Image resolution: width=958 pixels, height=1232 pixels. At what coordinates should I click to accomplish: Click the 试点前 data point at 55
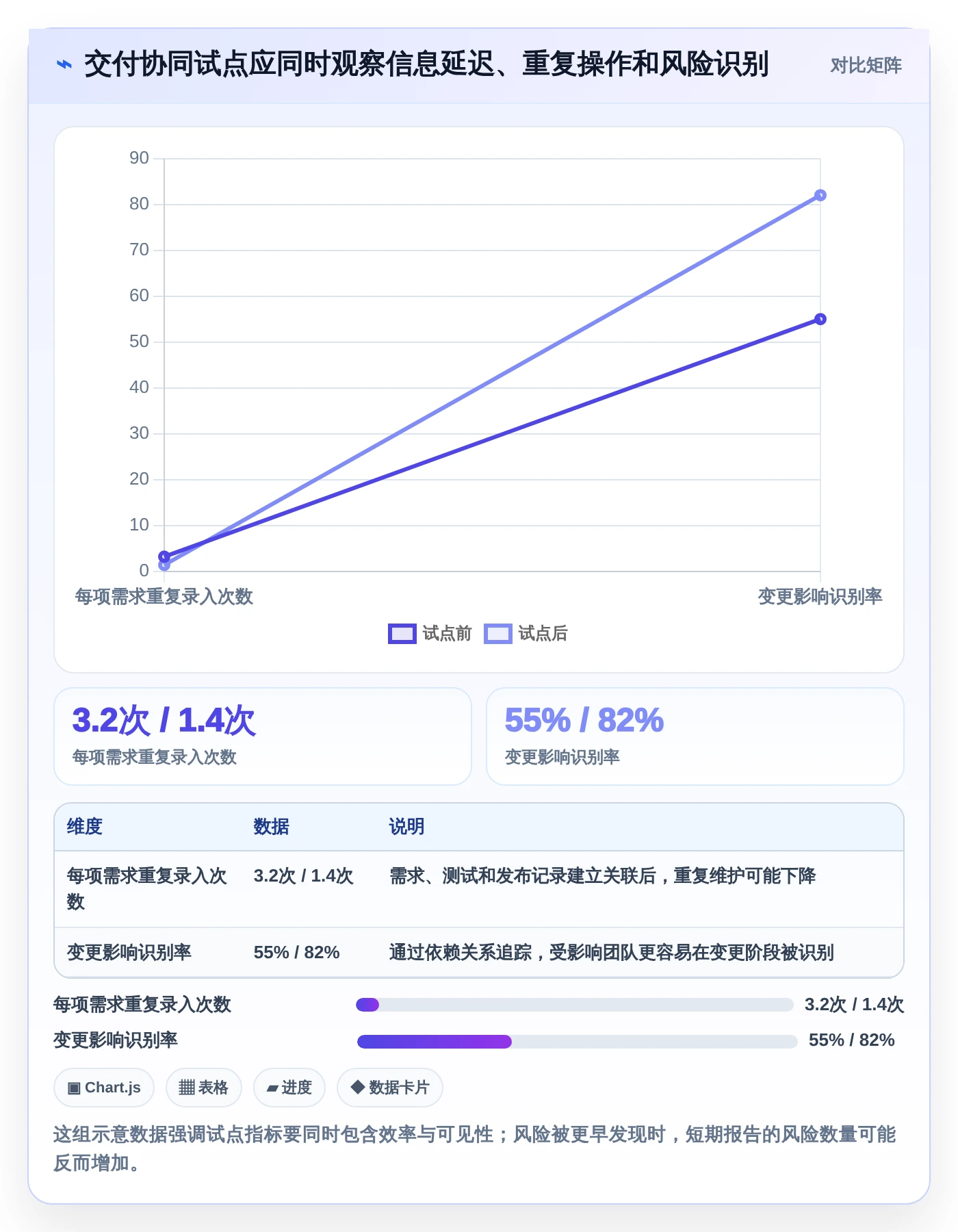tap(820, 319)
